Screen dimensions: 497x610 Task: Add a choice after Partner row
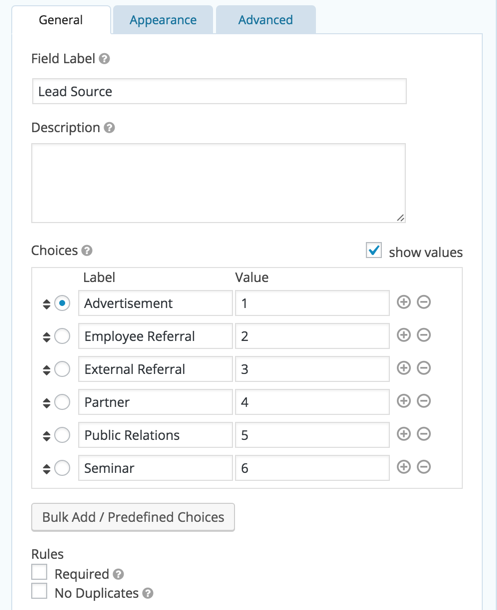[404, 401]
